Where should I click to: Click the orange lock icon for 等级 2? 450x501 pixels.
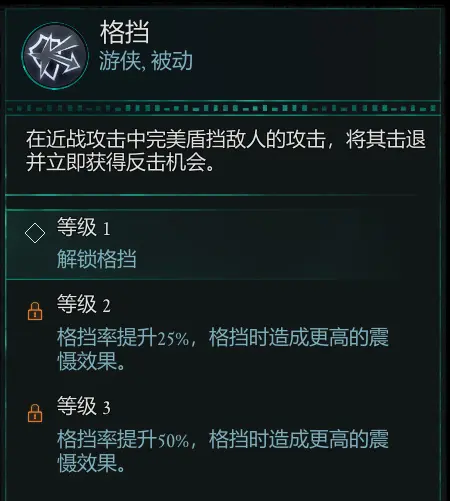pyautogui.click(x=35, y=311)
